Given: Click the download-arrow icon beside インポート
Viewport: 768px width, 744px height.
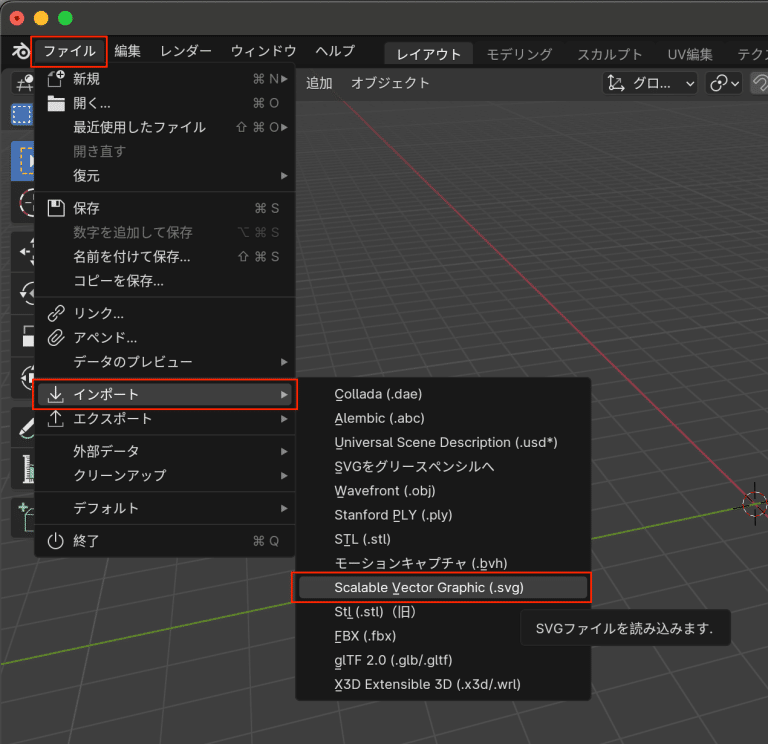Looking at the screenshot, I should pos(56,394).
